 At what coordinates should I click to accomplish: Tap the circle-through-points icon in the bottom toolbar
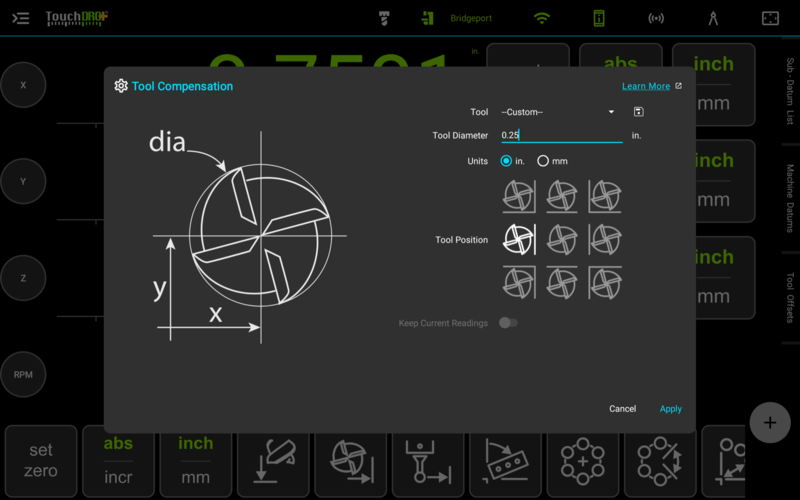[x=660, y=461]
